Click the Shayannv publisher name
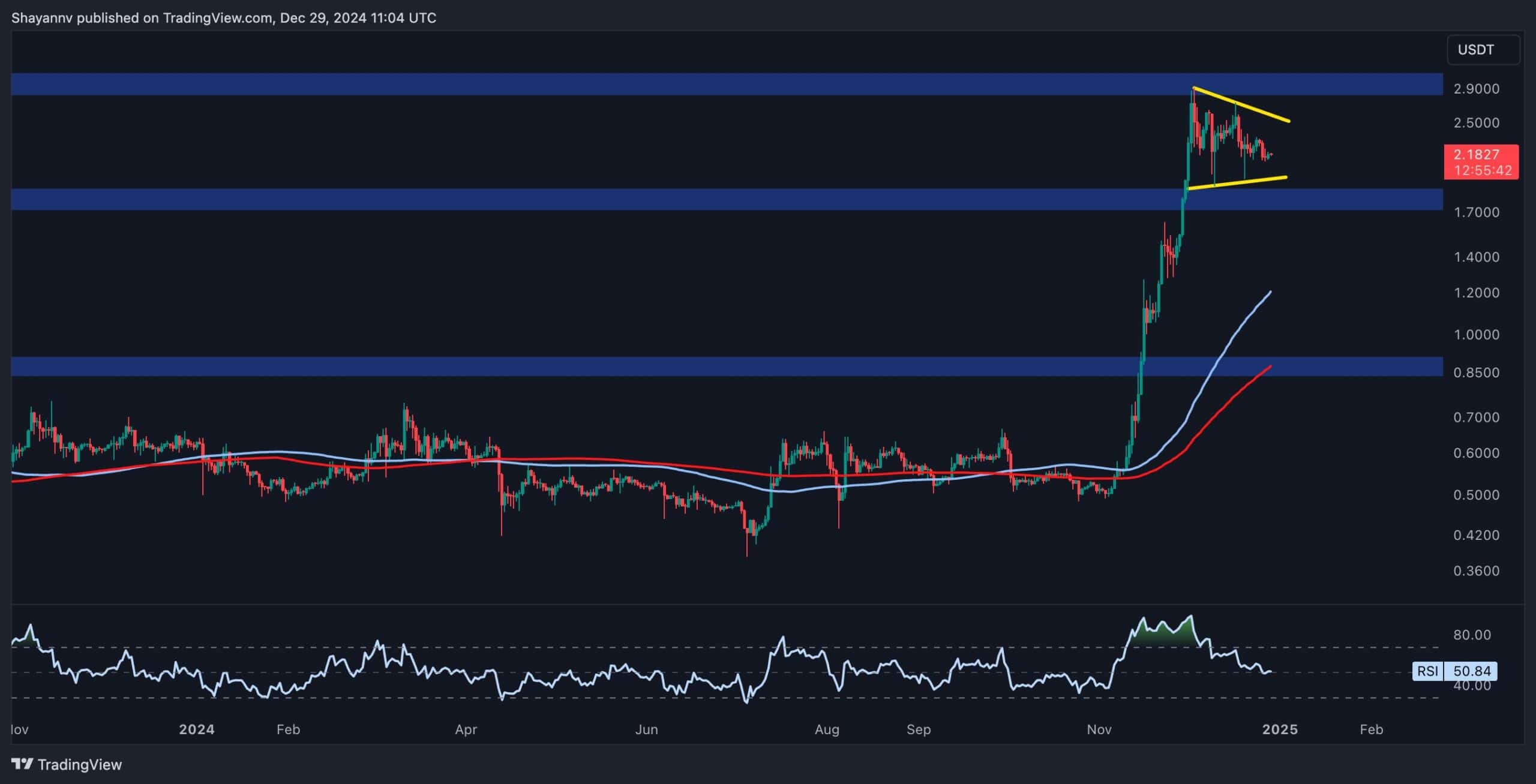 (41, 17)
